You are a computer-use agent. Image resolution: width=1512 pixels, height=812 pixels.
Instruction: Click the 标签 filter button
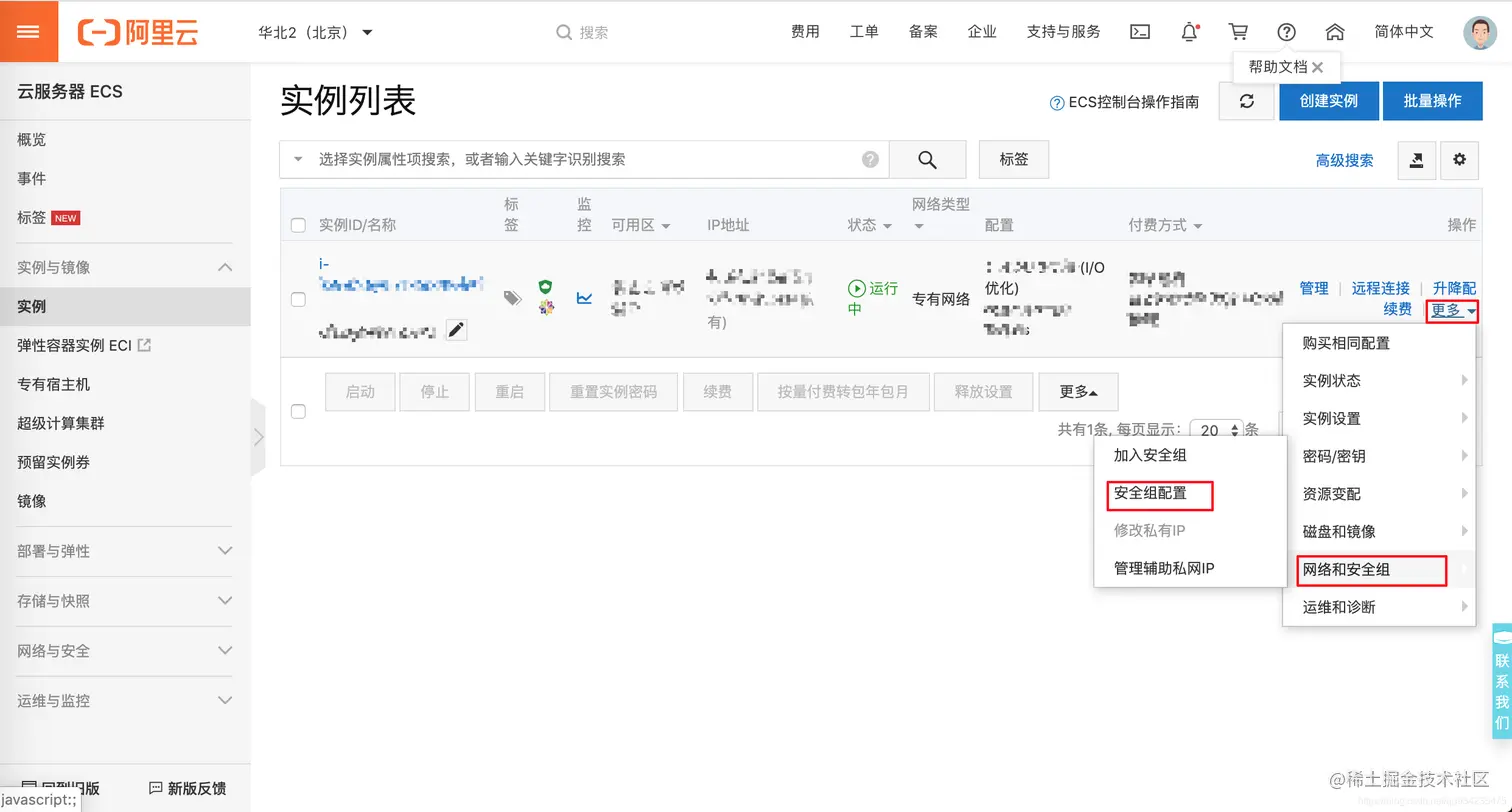click(x=1014, y=159)
